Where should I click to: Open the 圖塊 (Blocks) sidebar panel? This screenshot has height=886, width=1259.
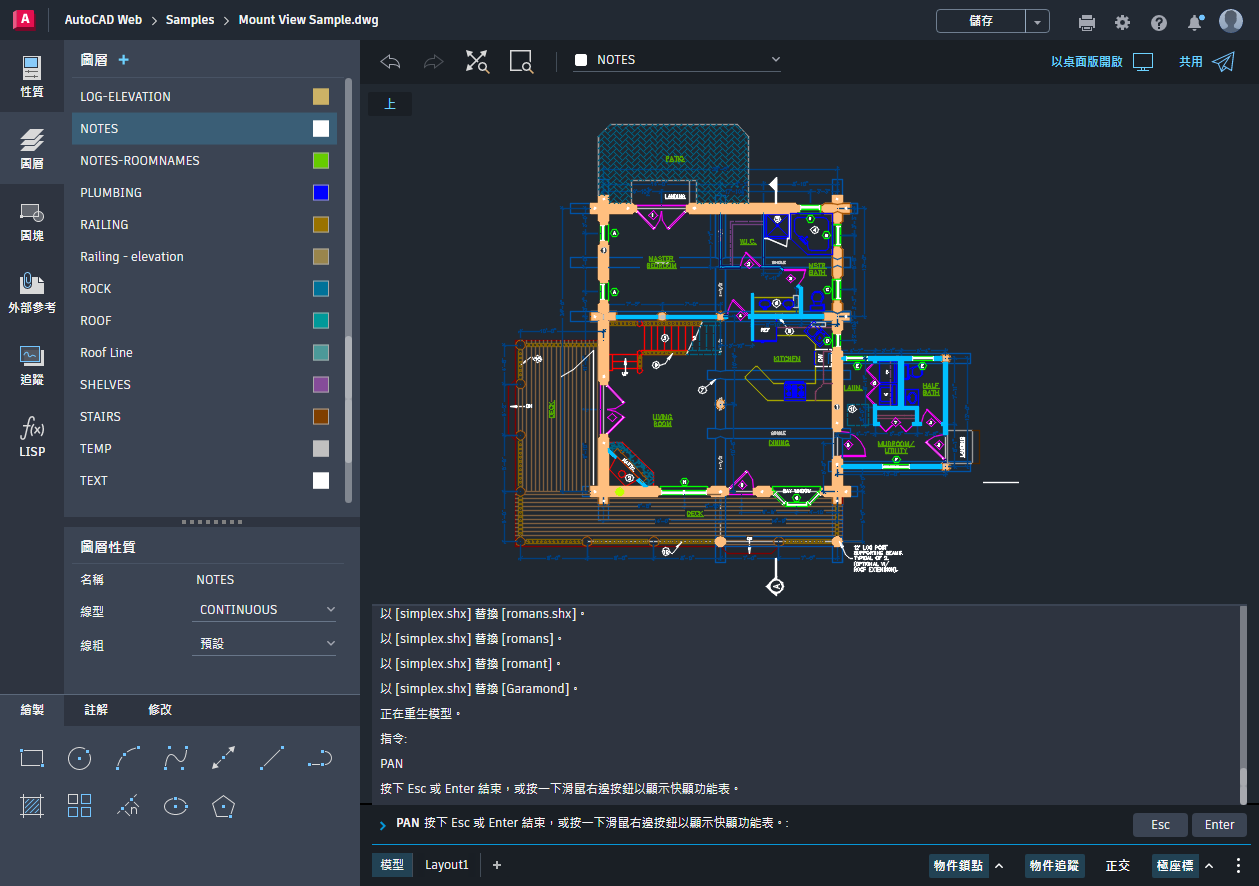coord(32,222)
